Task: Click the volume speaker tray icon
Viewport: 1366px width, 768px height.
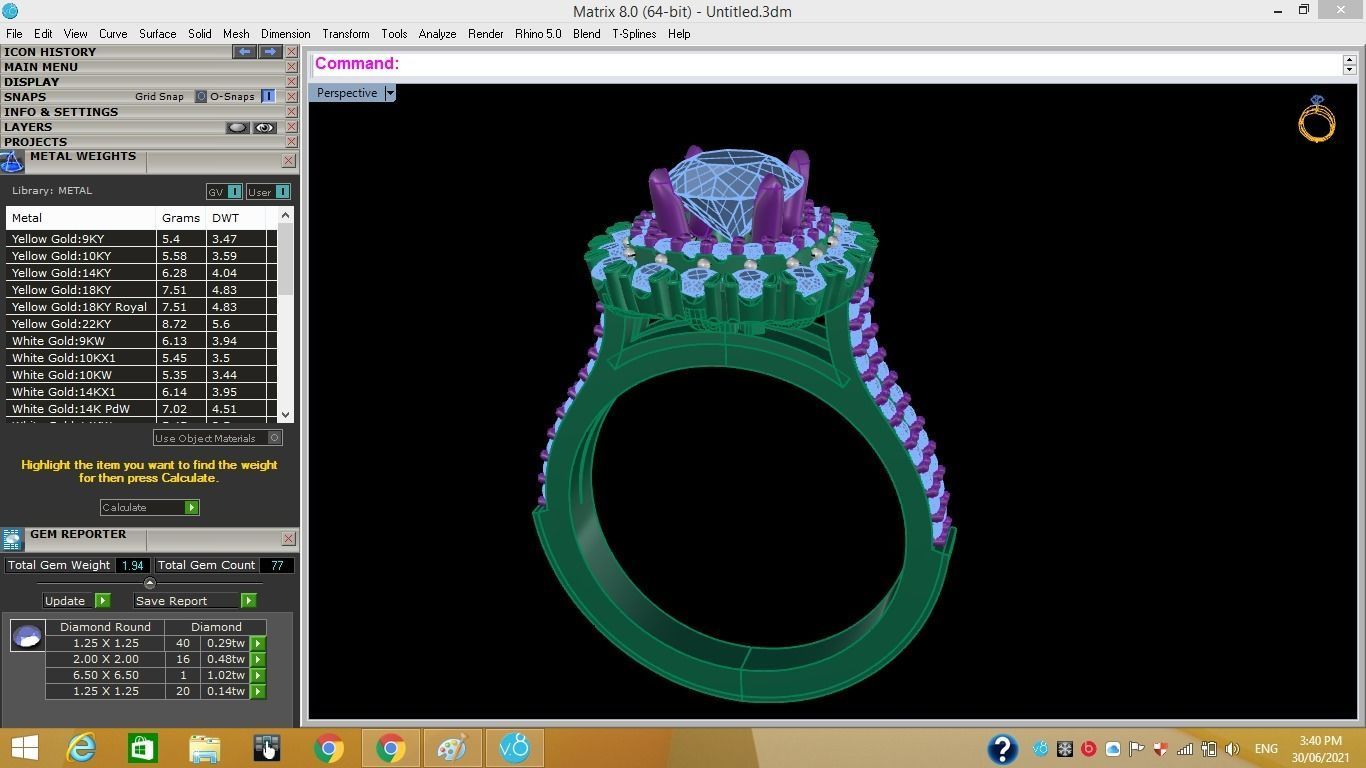Action: [x=1232, y=749]
